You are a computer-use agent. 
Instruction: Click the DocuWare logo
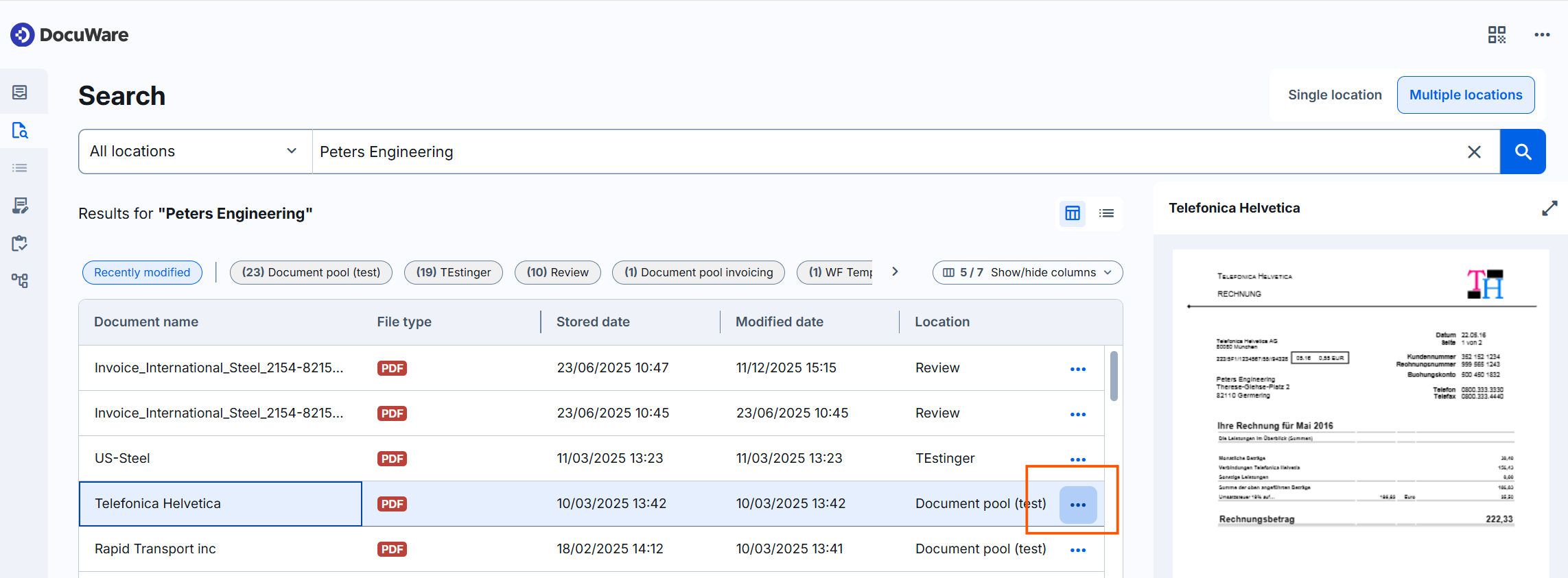(x=69, y=35)
